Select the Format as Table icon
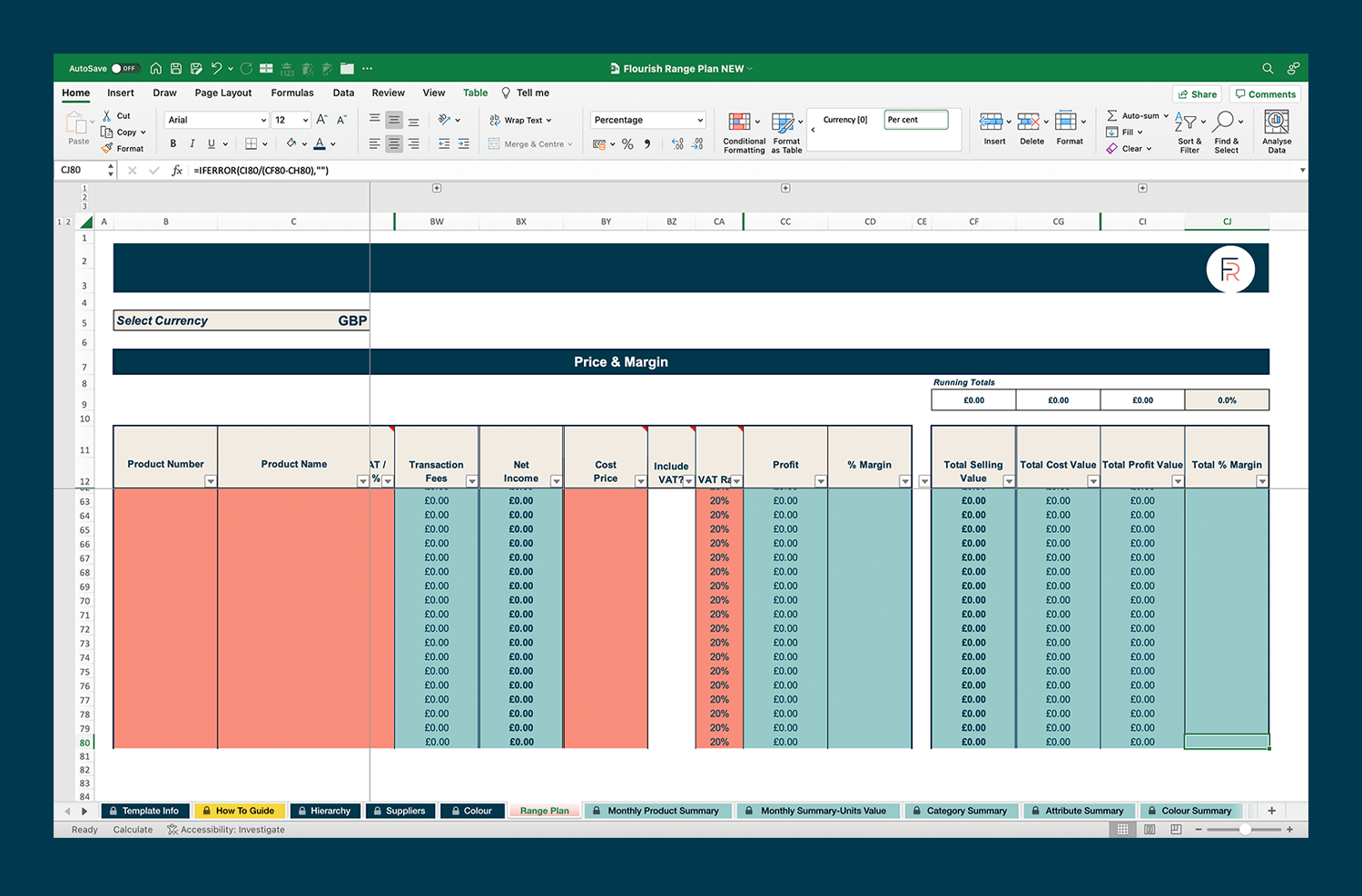Screen dimensions: 1362x896 click(x=783, y=121)
